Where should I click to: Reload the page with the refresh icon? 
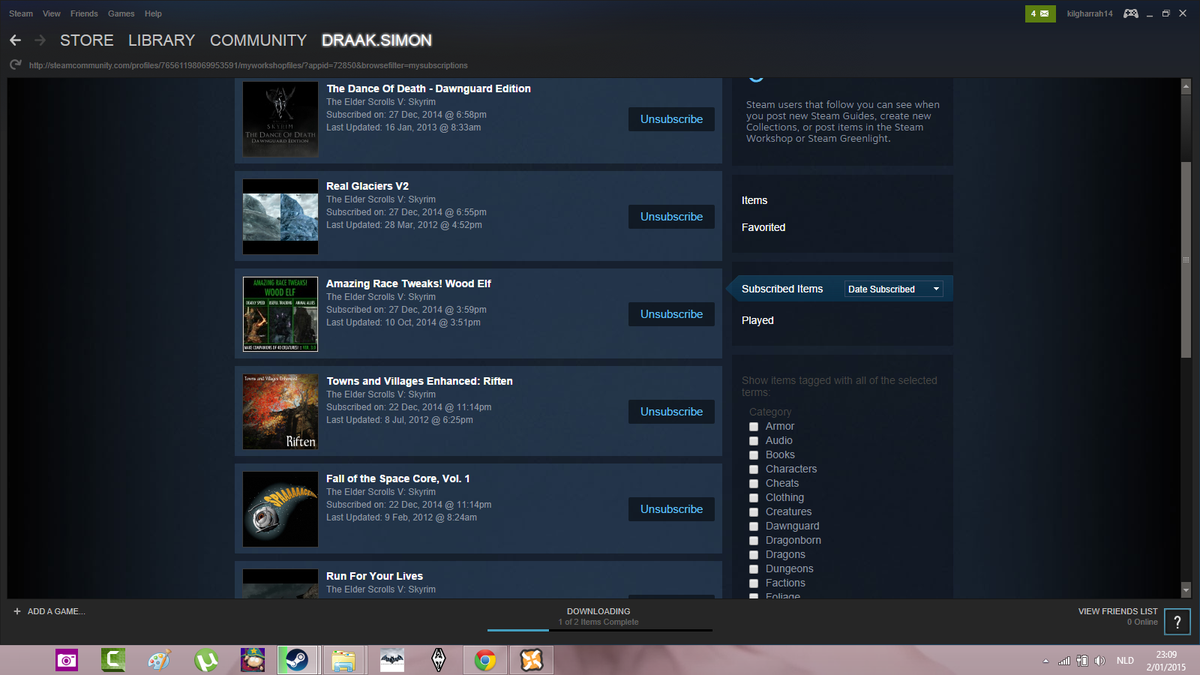click(x=15, y=65)
